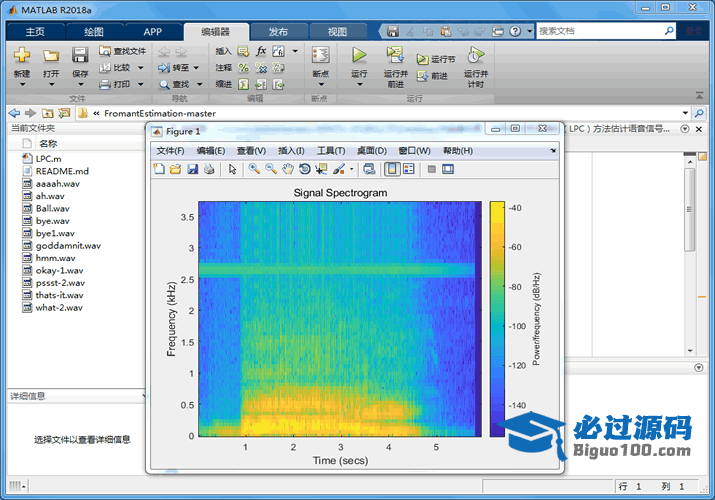Screen dimensions: 715x500
Task: Toggle Zoom In tool in Figure toolbar
Action: pyautogui.click(x=254, y=169)
